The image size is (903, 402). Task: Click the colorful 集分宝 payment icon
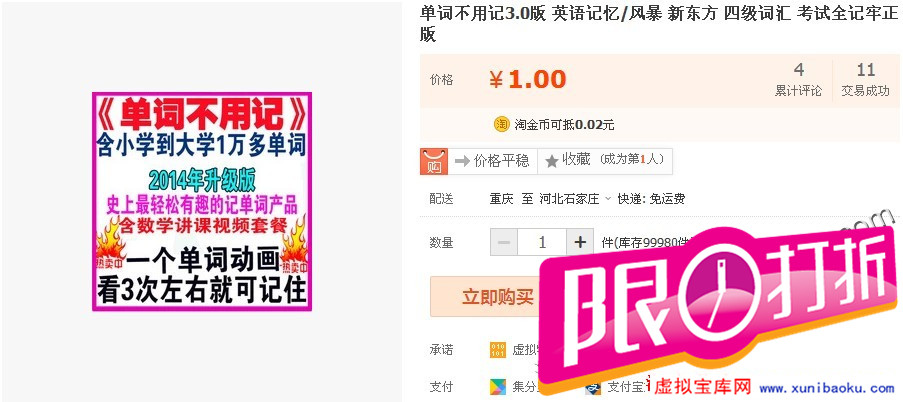(498, 386)
